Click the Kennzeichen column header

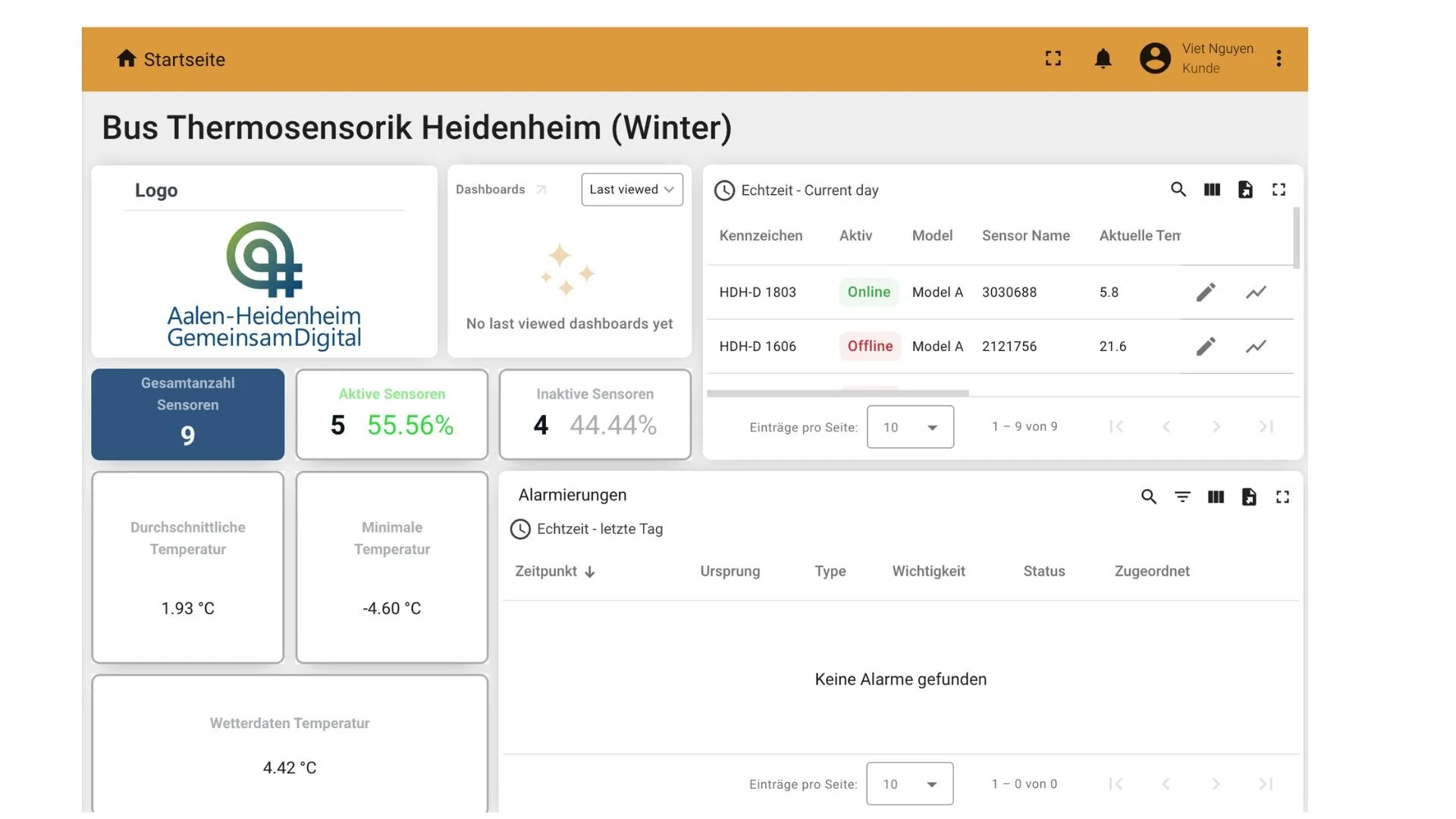tap(761, 236)
